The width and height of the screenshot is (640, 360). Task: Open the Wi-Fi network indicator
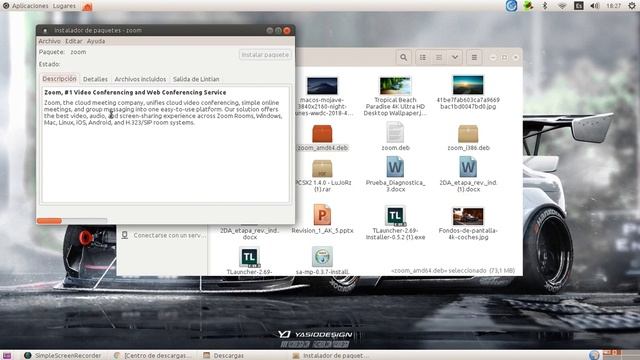[x=562, y=6]
